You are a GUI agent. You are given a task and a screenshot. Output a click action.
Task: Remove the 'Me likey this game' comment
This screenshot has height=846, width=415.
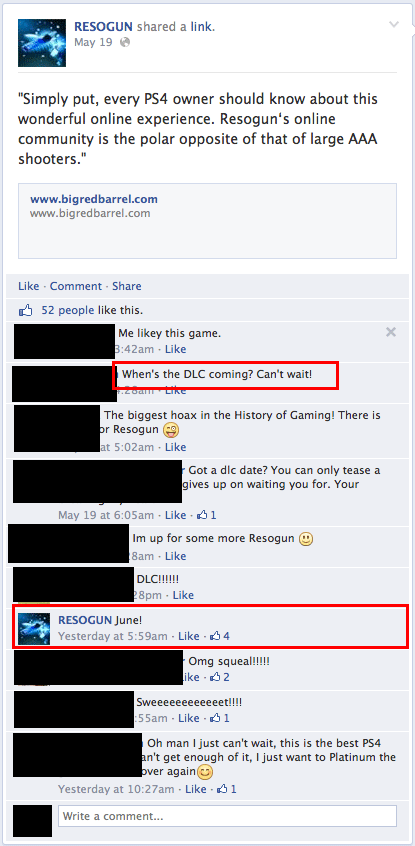coord(391,332)
